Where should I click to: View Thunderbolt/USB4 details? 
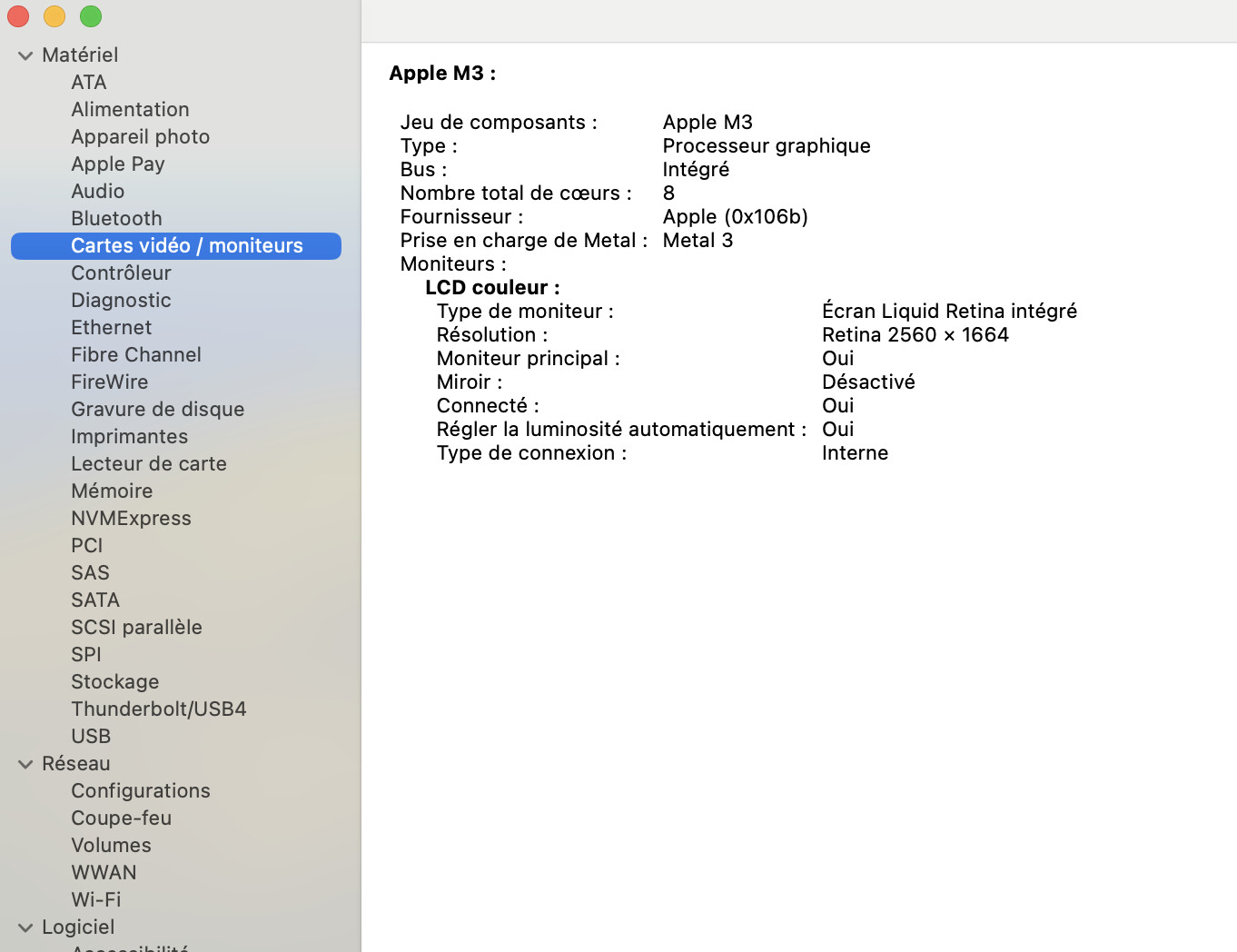tap(158, 709)
